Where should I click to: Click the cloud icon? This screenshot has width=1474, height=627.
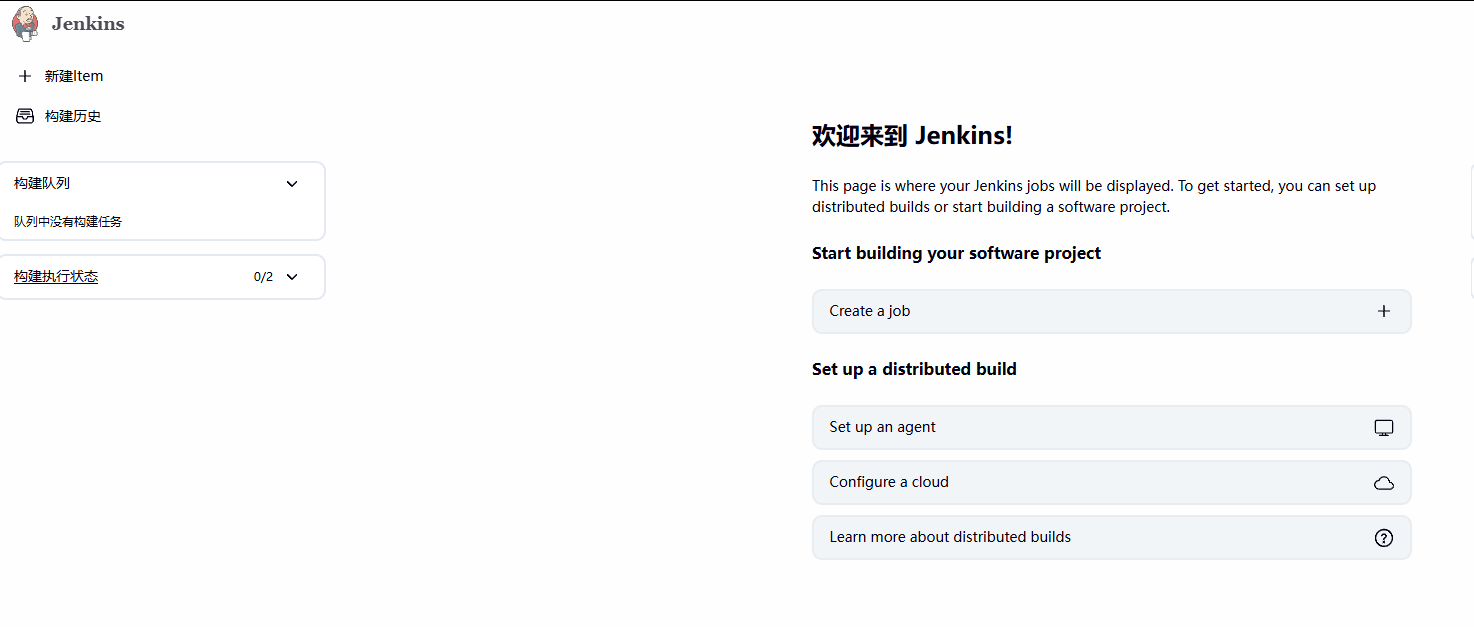click(x=1384, y=483)
